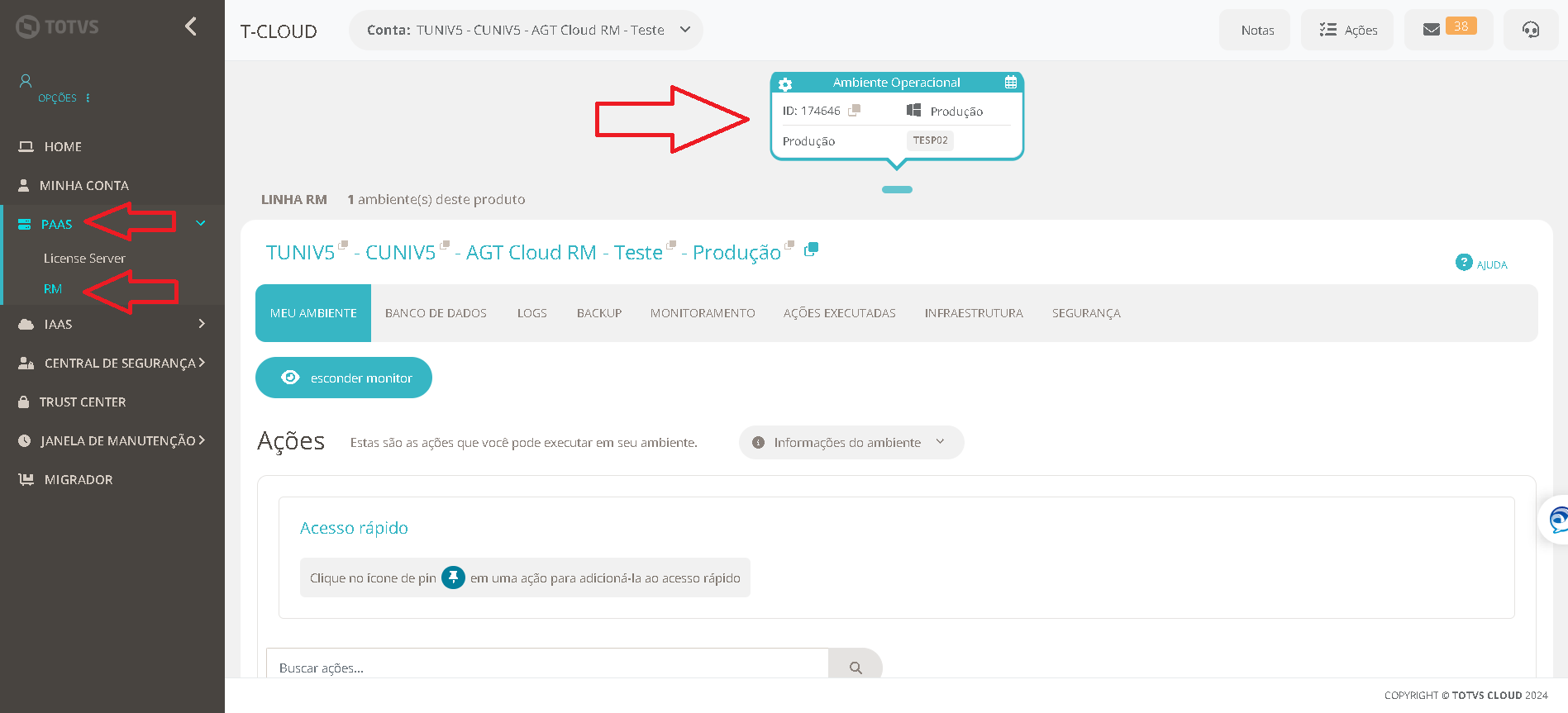The image size is (1568, 713).
Task: Open the Ações button in top bar
Action: point(1347,30)
